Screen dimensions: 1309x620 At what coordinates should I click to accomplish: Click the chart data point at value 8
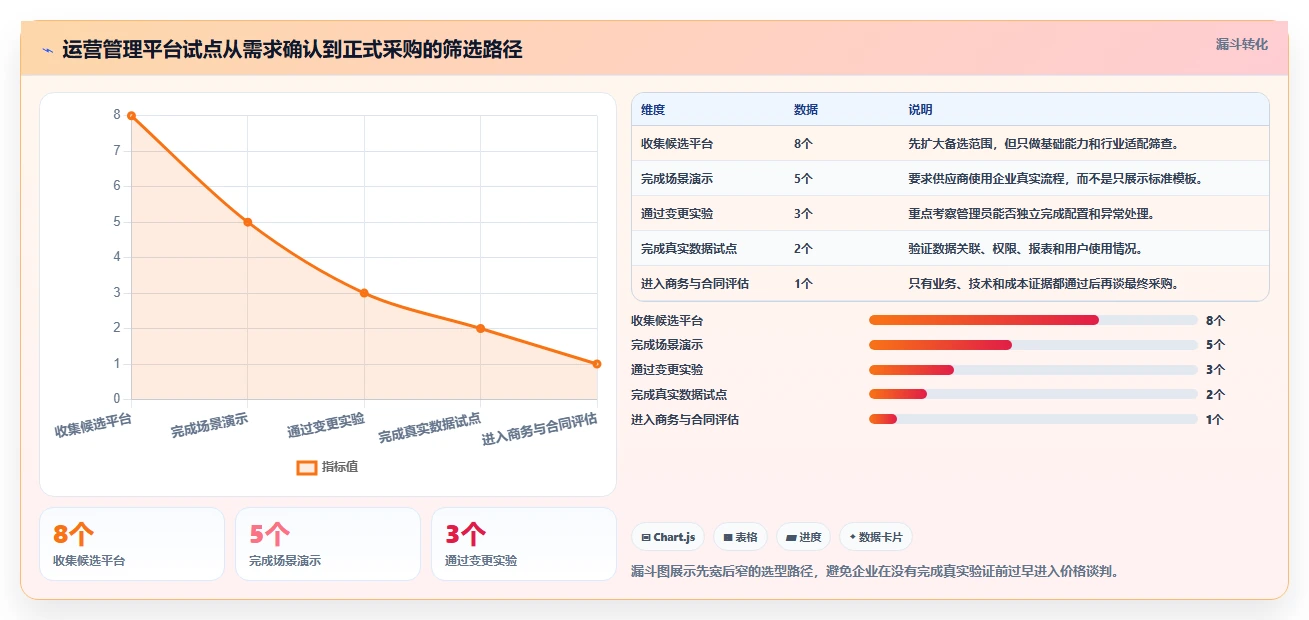(x=131, y=116)
